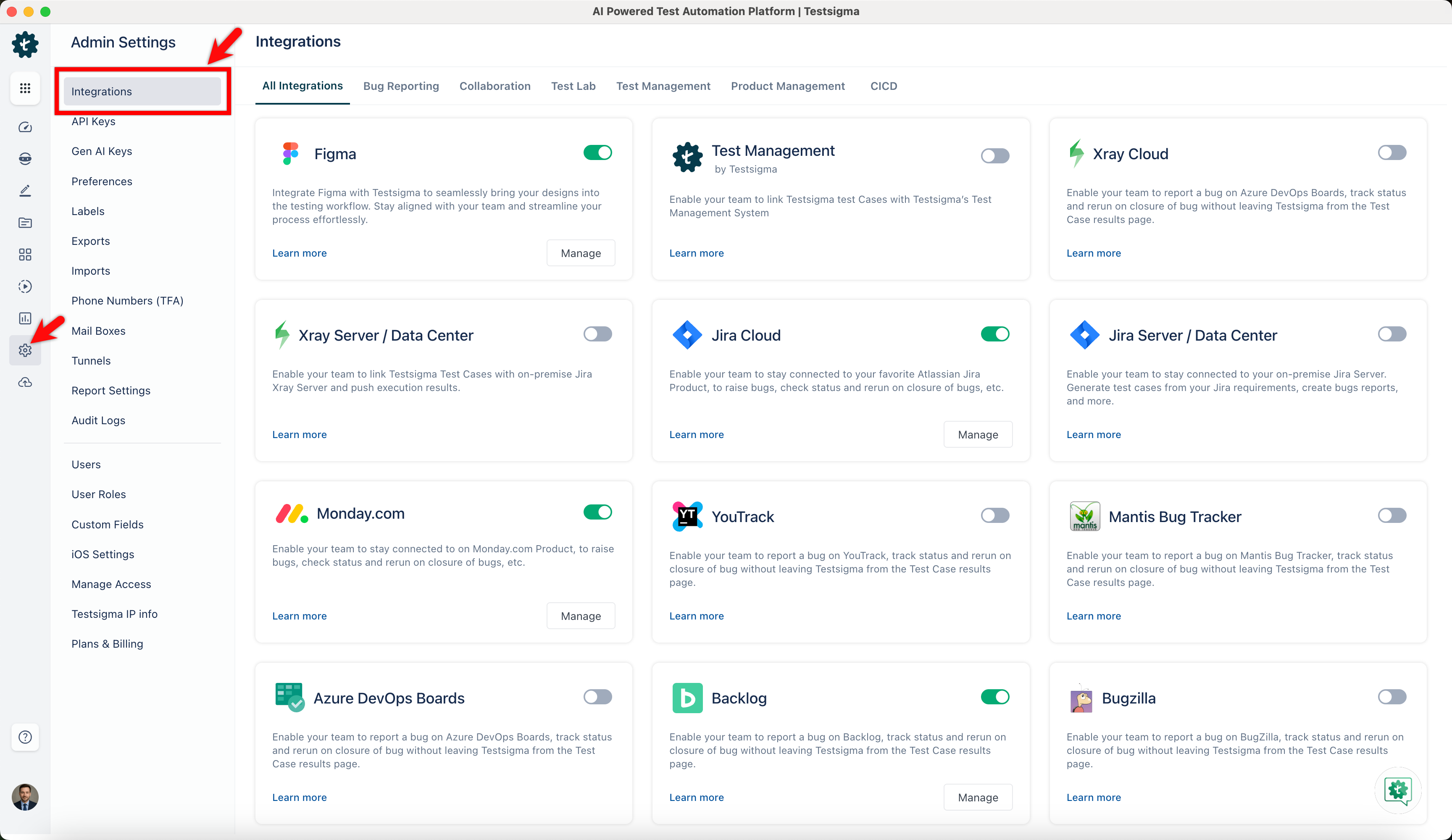This screenshot has width=1452, height=840.
Task: Open User Roles settings
Action: coord(99,494)
